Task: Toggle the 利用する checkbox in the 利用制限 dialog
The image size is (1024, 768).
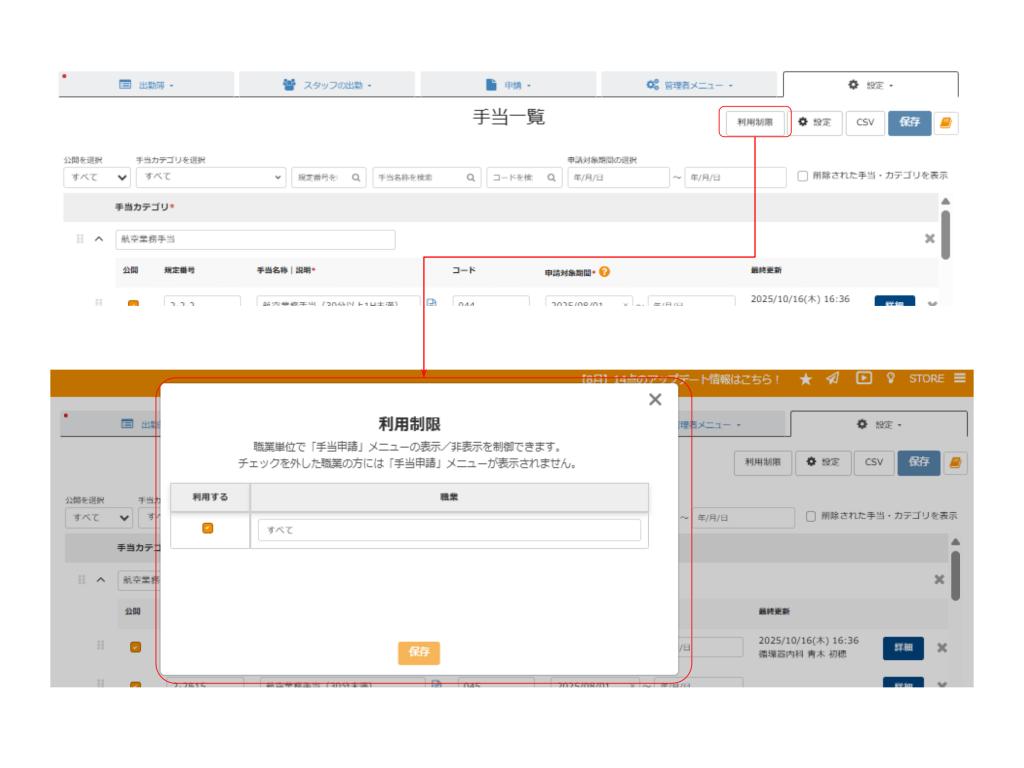Action: click(x=208, y=528)
